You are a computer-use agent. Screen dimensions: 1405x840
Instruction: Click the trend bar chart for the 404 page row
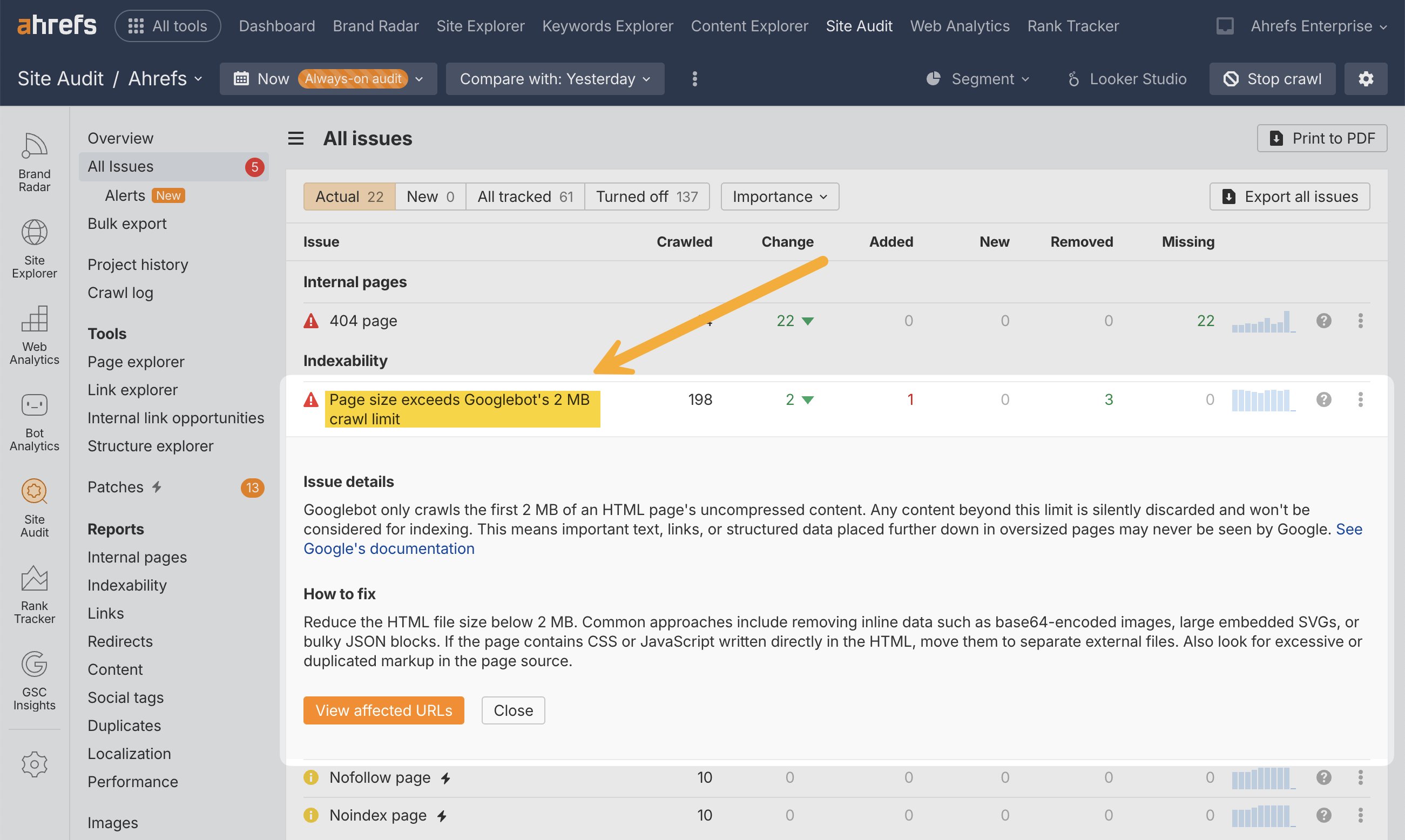click(1263, 321)
